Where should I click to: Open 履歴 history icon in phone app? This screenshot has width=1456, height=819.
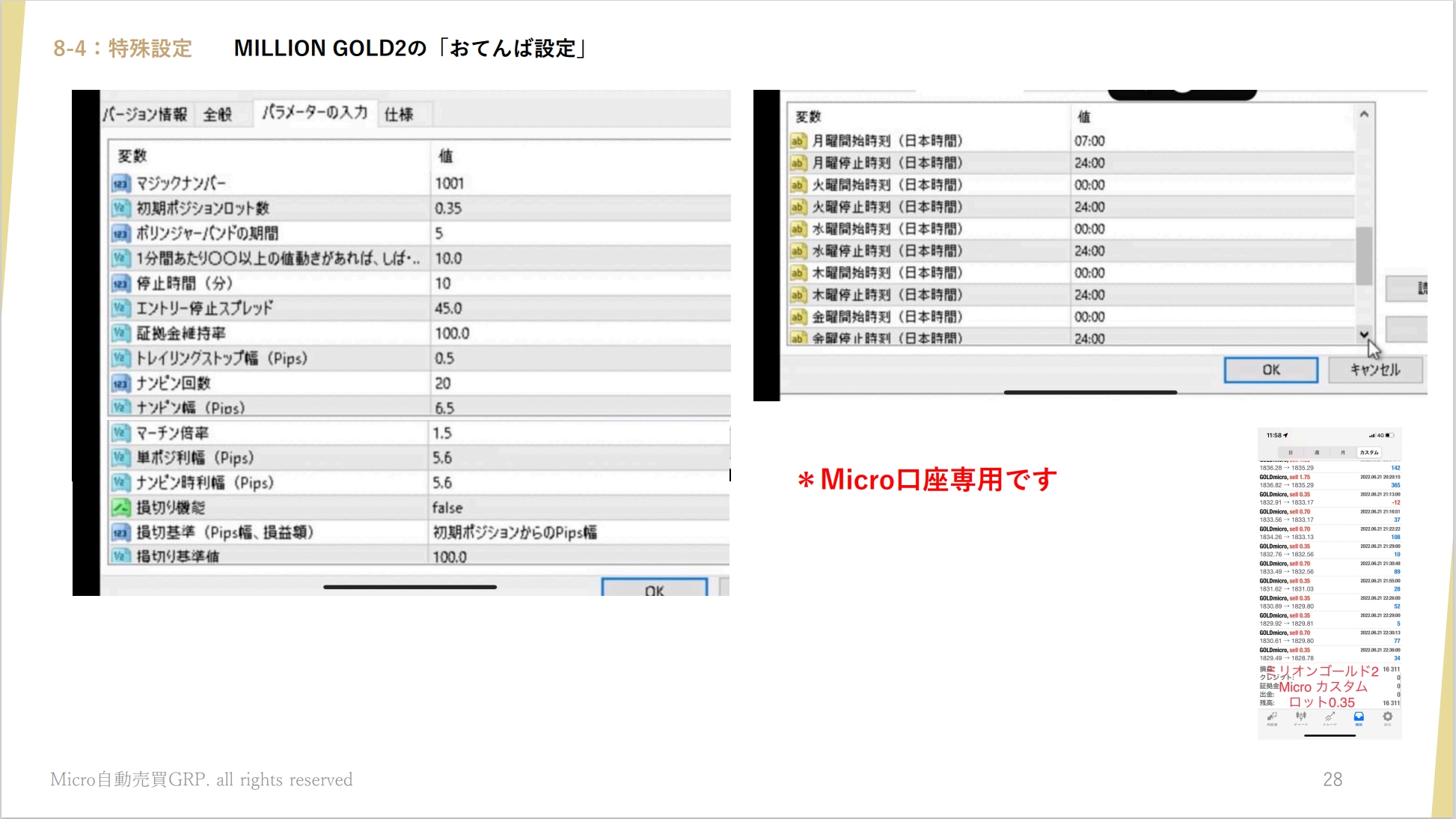(x=1359, y=719)
